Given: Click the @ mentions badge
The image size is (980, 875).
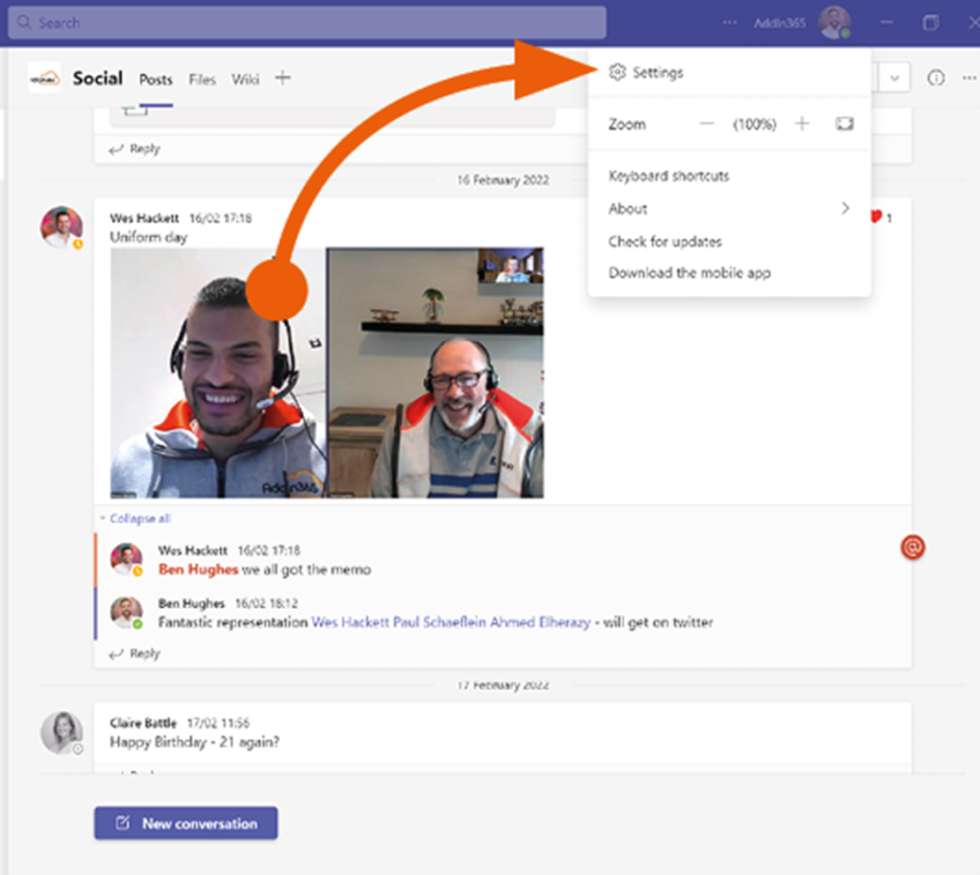Looking at the screenshot, I should pyautogui.click(x=913, y=547).
